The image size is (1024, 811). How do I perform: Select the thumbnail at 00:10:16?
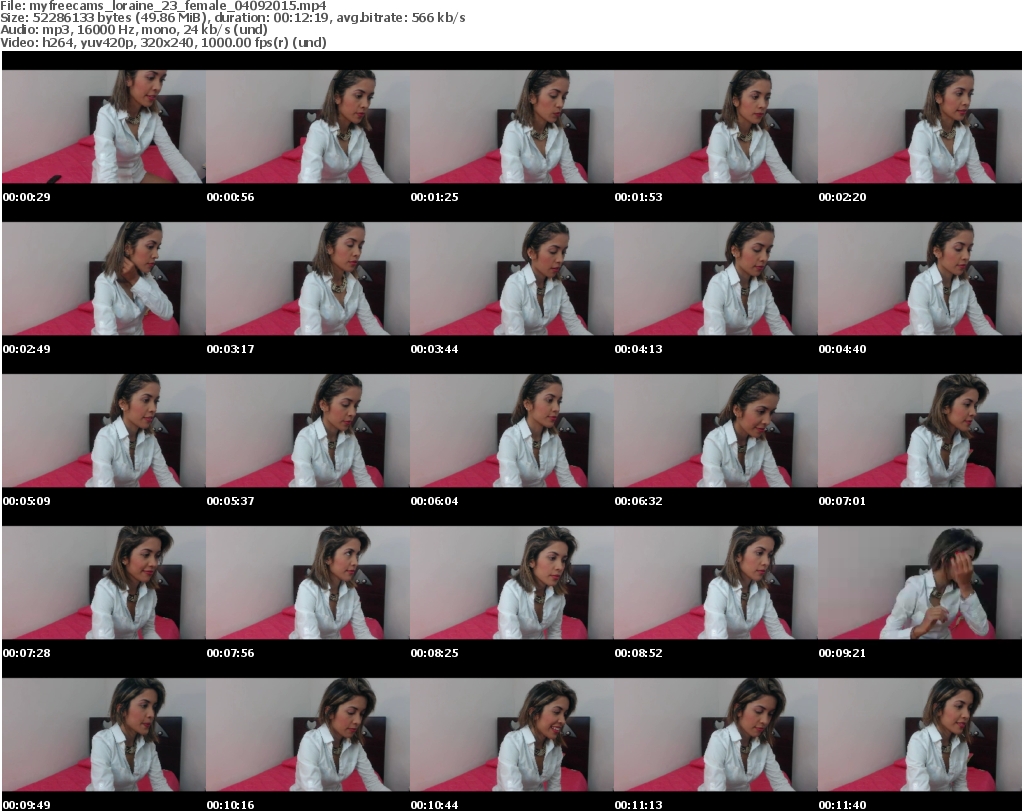point(308,735)
